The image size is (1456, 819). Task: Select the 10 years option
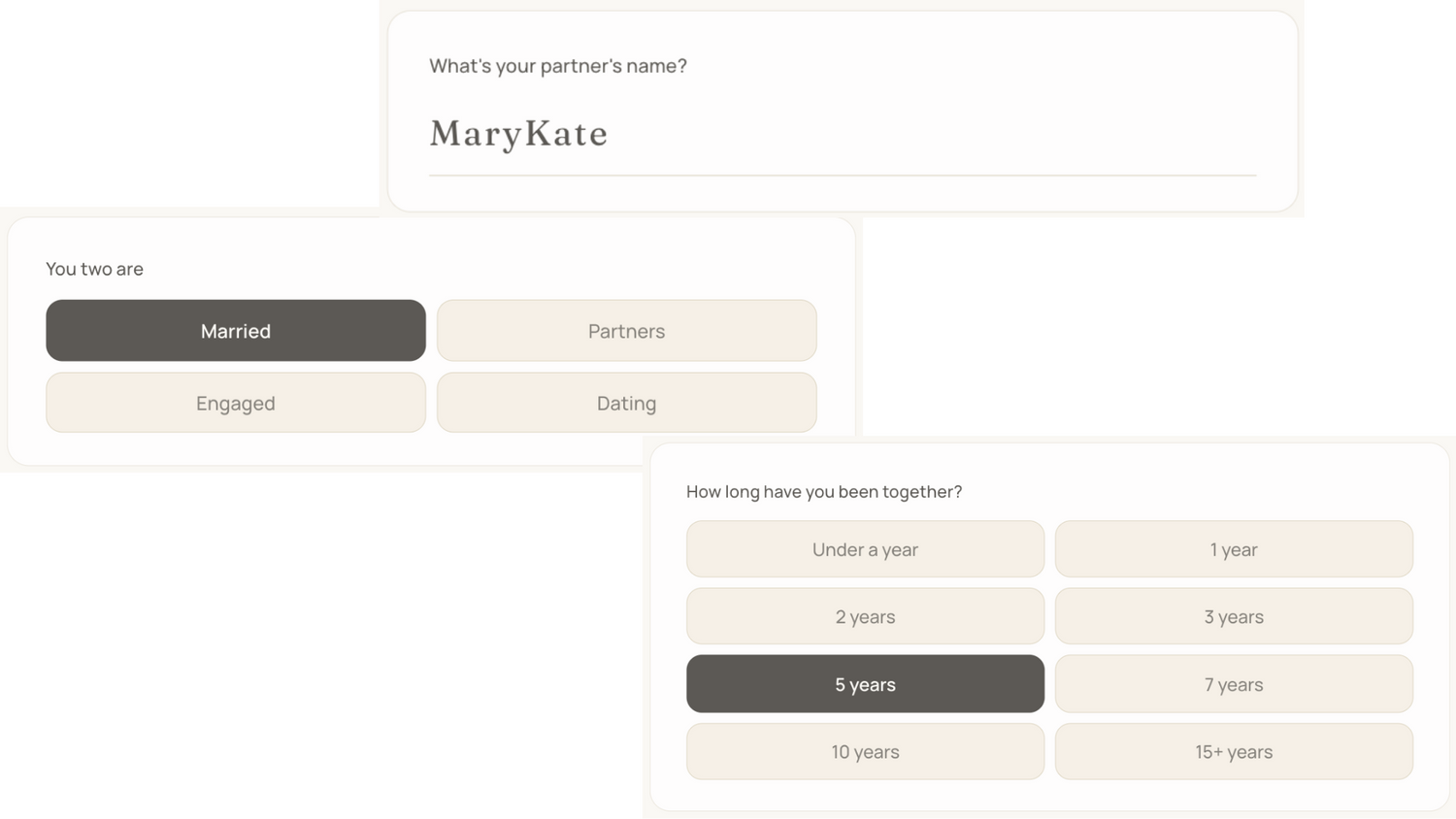tap(865, 751)
